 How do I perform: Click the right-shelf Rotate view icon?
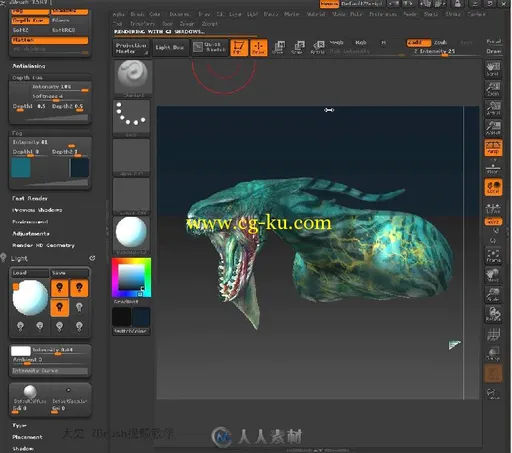pos(493,314)
